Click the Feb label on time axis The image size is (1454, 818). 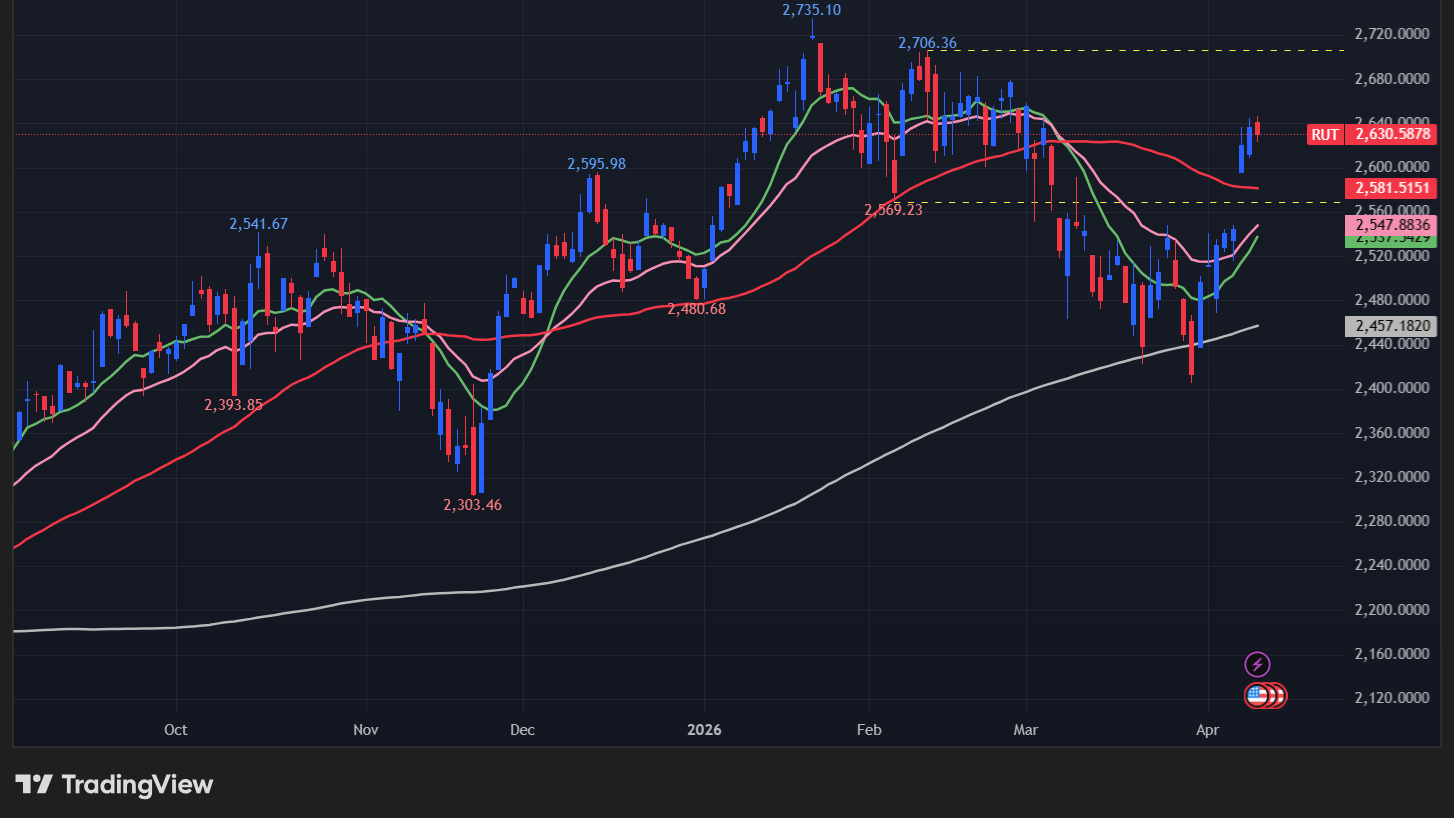point(869,730)
